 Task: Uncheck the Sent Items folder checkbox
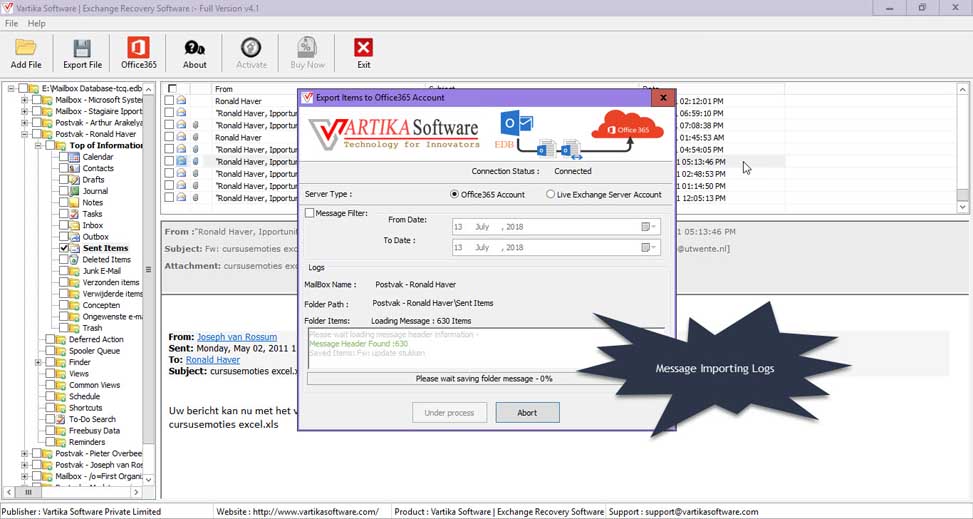tap(64, 248)
